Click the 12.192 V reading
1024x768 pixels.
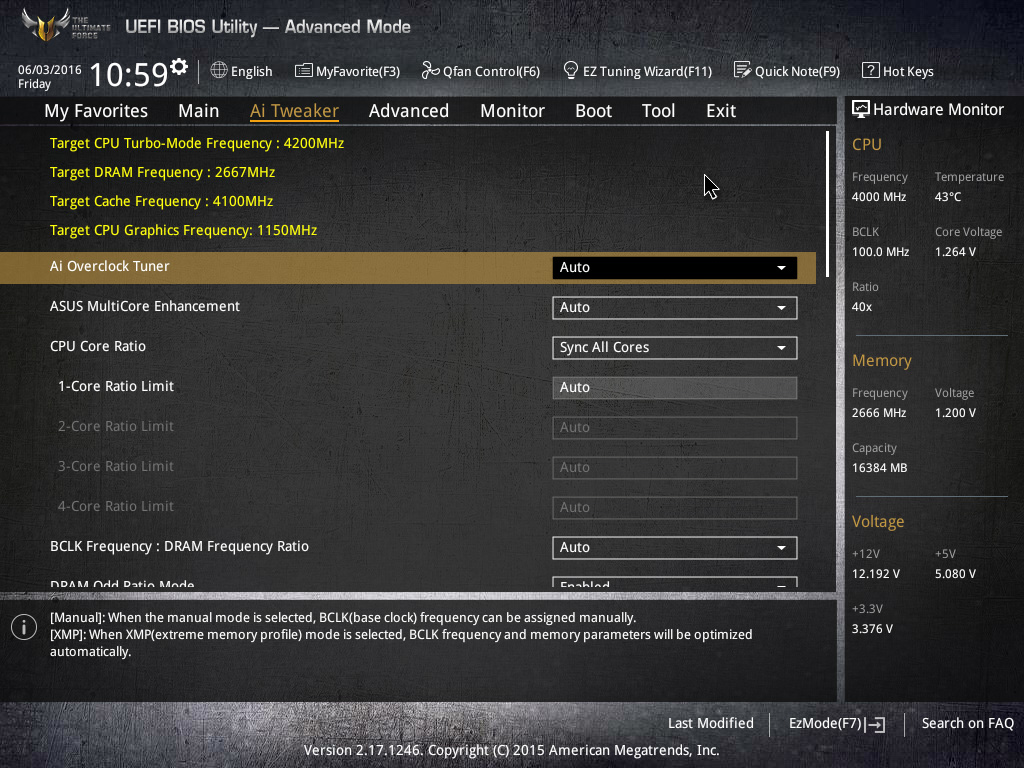[x=876, y=573]
